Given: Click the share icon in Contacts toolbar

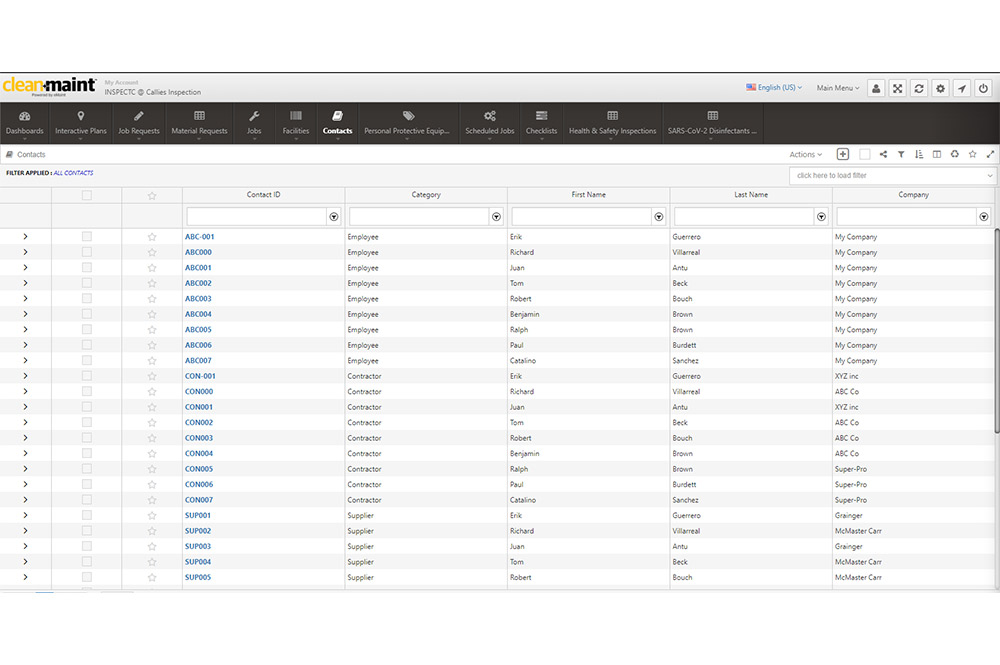Looking at the screenshot, I should coord(883,154).
